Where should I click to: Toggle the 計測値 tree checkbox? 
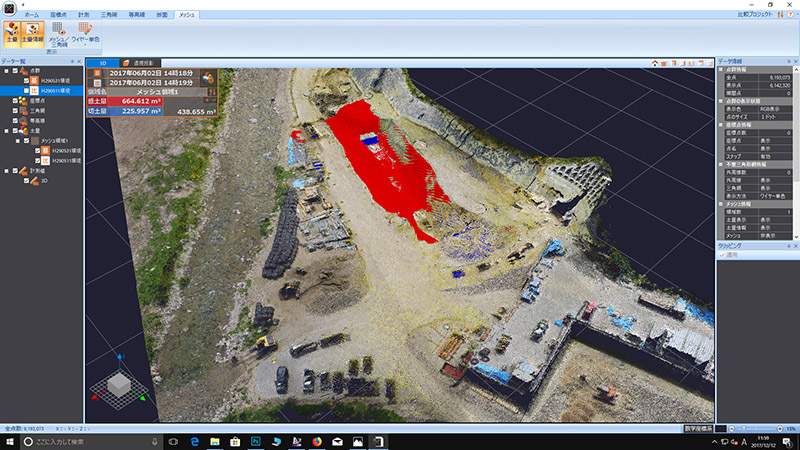coord(15,171)
